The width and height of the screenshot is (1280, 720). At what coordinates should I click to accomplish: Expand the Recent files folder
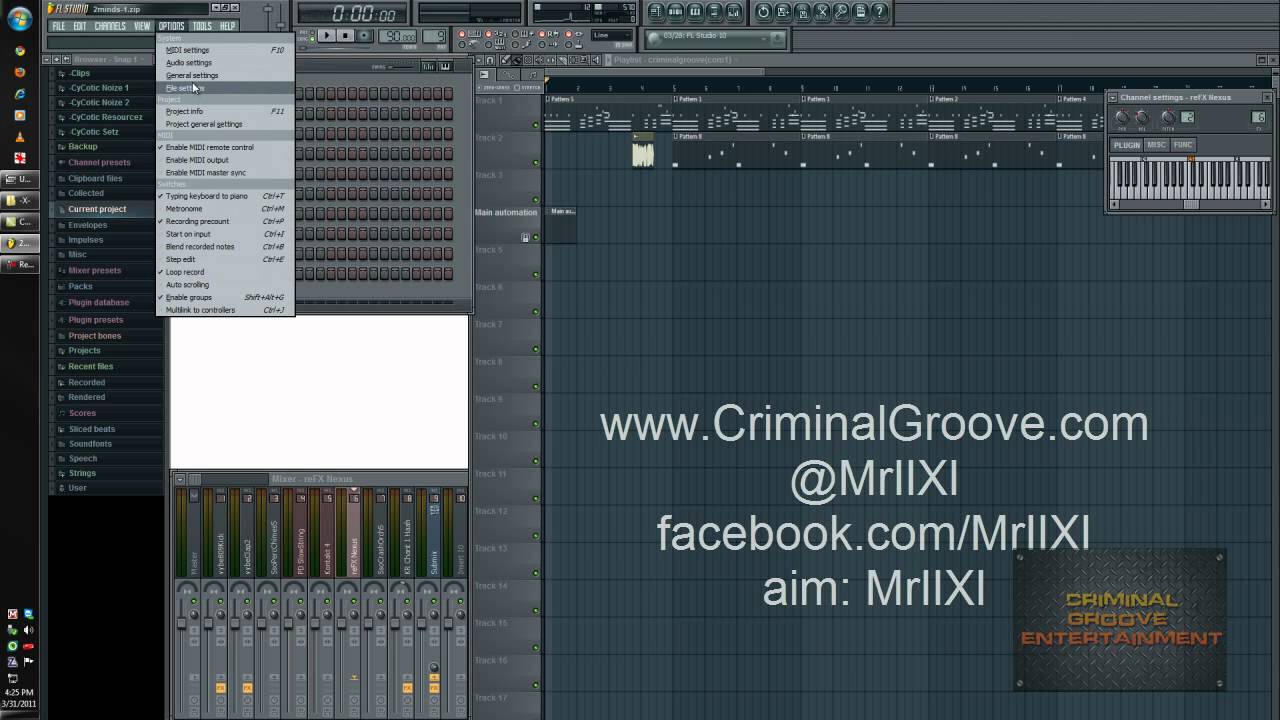click(90, 367)
